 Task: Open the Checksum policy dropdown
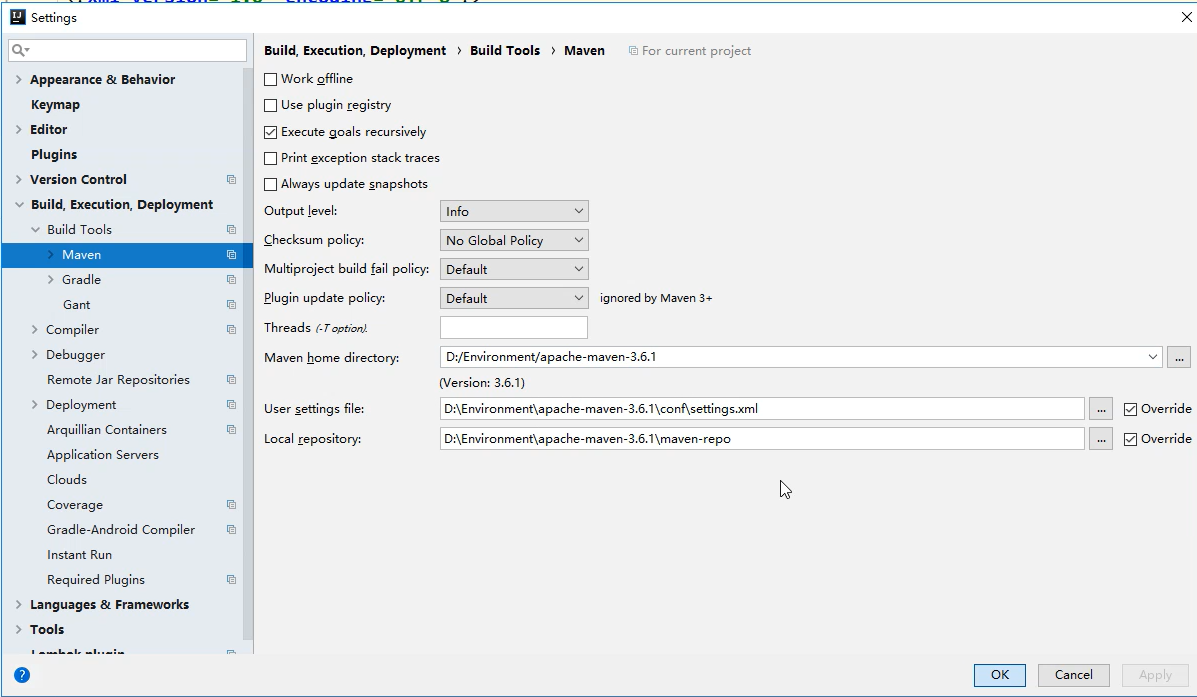(514, 240)
